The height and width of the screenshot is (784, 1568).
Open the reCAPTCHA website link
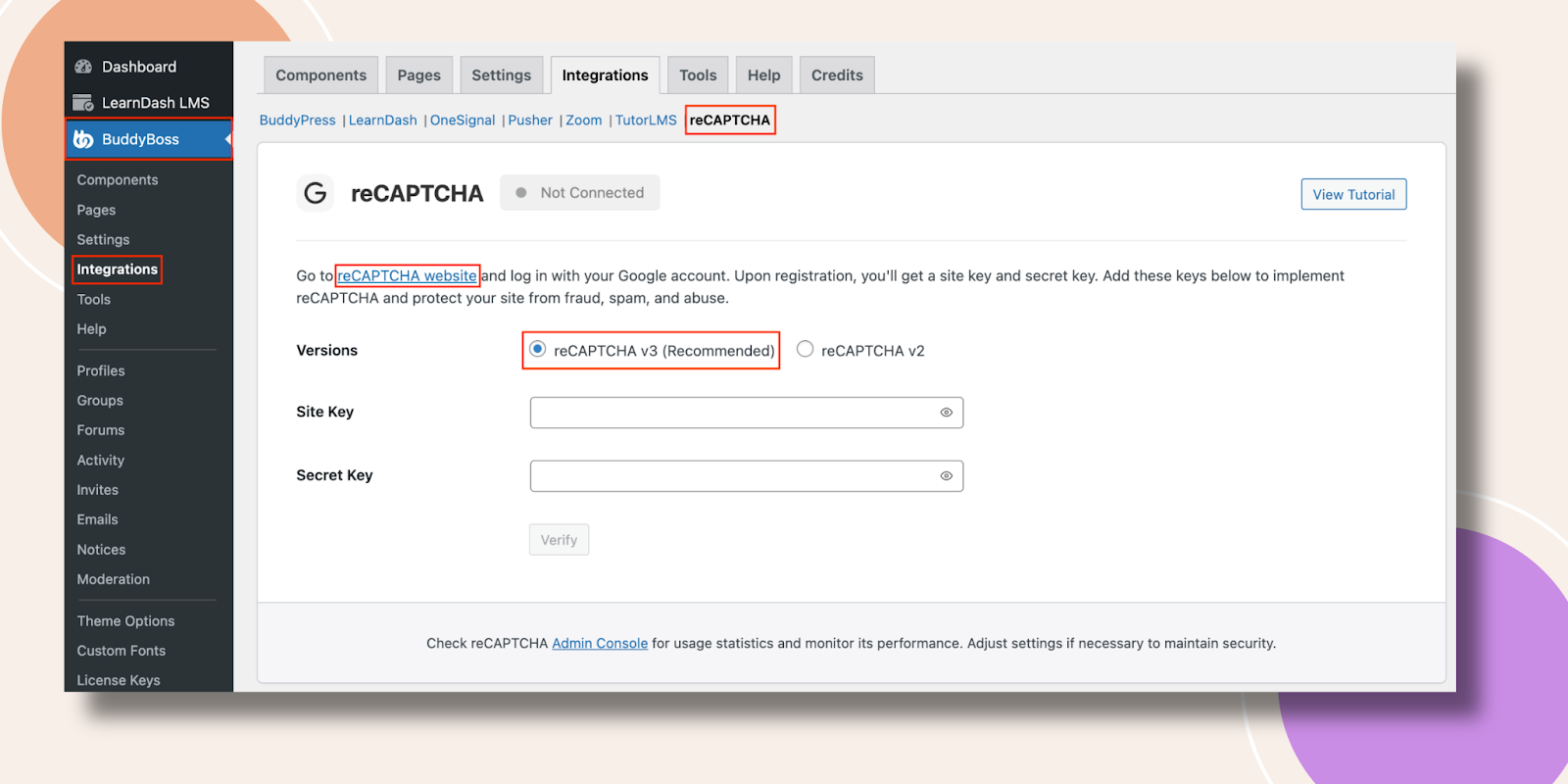coord(407,276)
